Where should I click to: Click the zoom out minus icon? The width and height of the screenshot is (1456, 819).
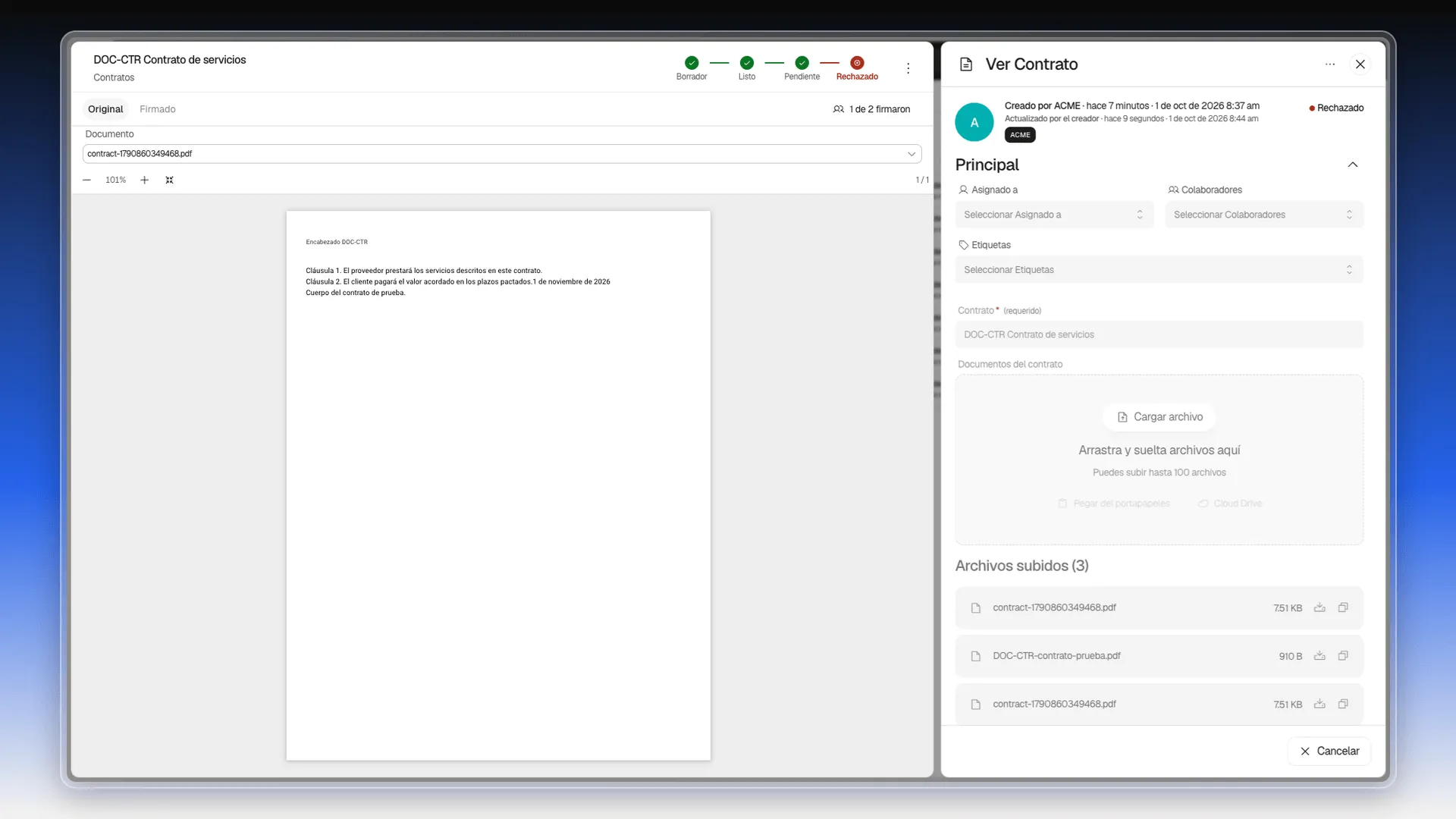[86, 180]
